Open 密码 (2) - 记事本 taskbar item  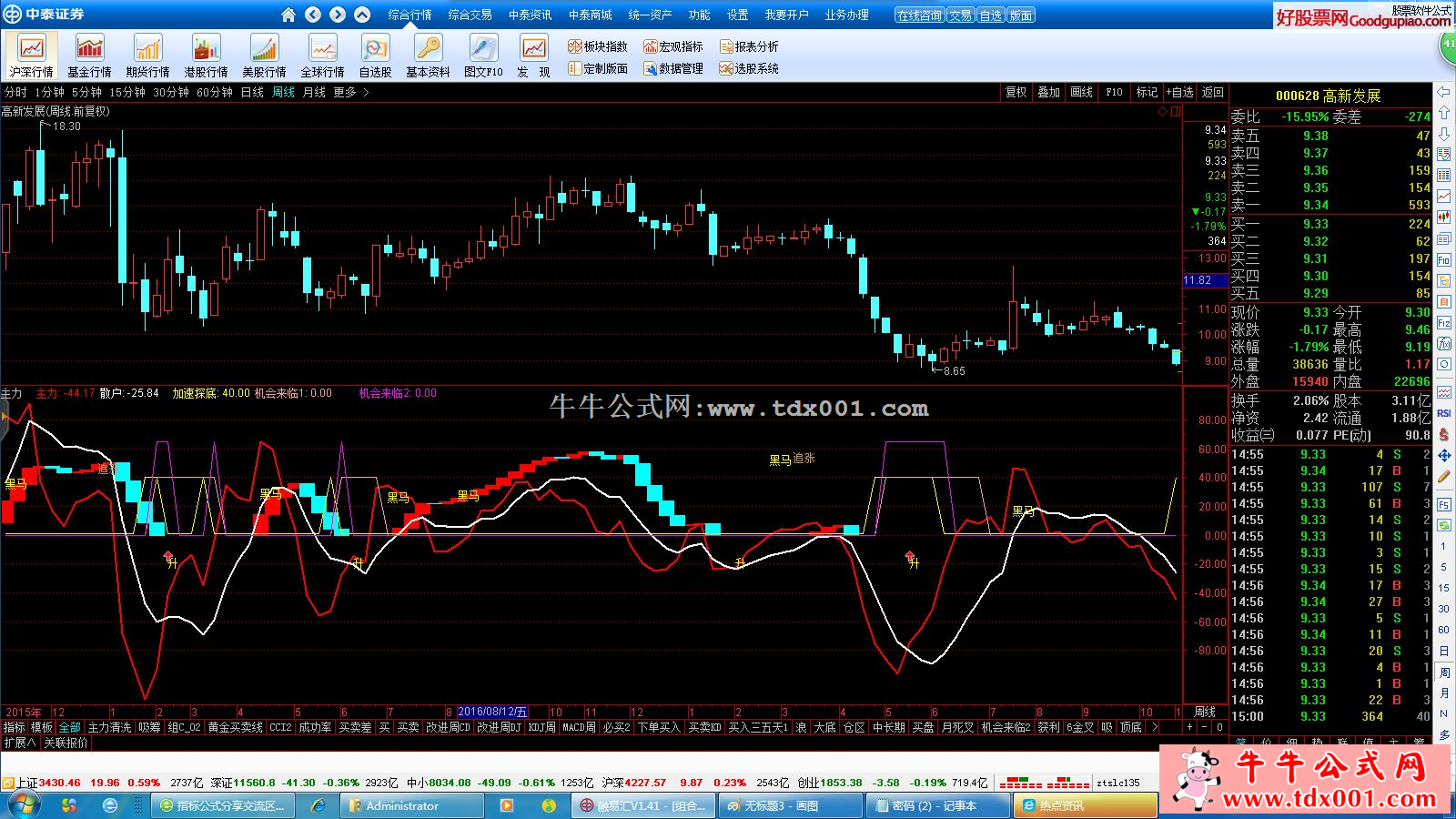point(937,805)
